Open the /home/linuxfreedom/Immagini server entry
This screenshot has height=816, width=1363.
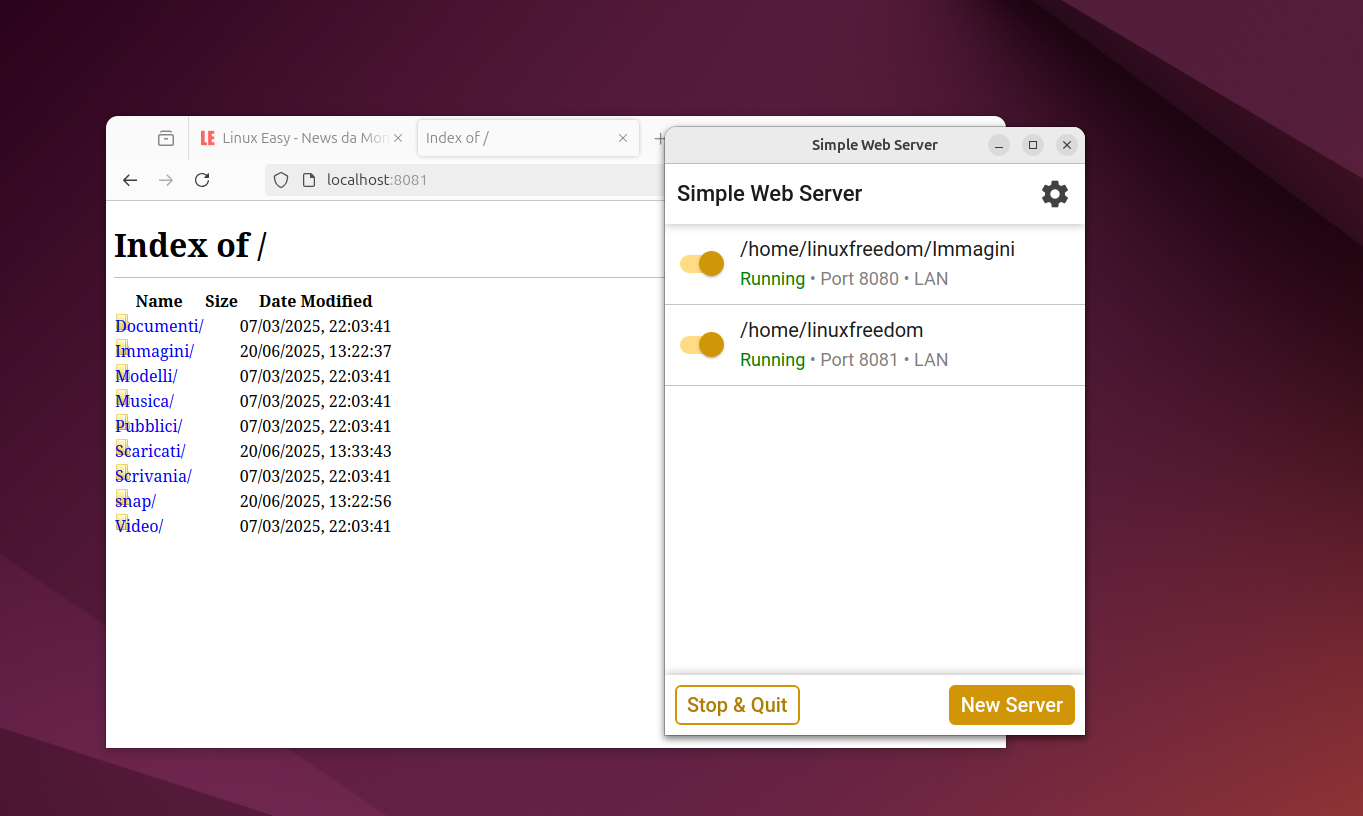click(875, 264)
